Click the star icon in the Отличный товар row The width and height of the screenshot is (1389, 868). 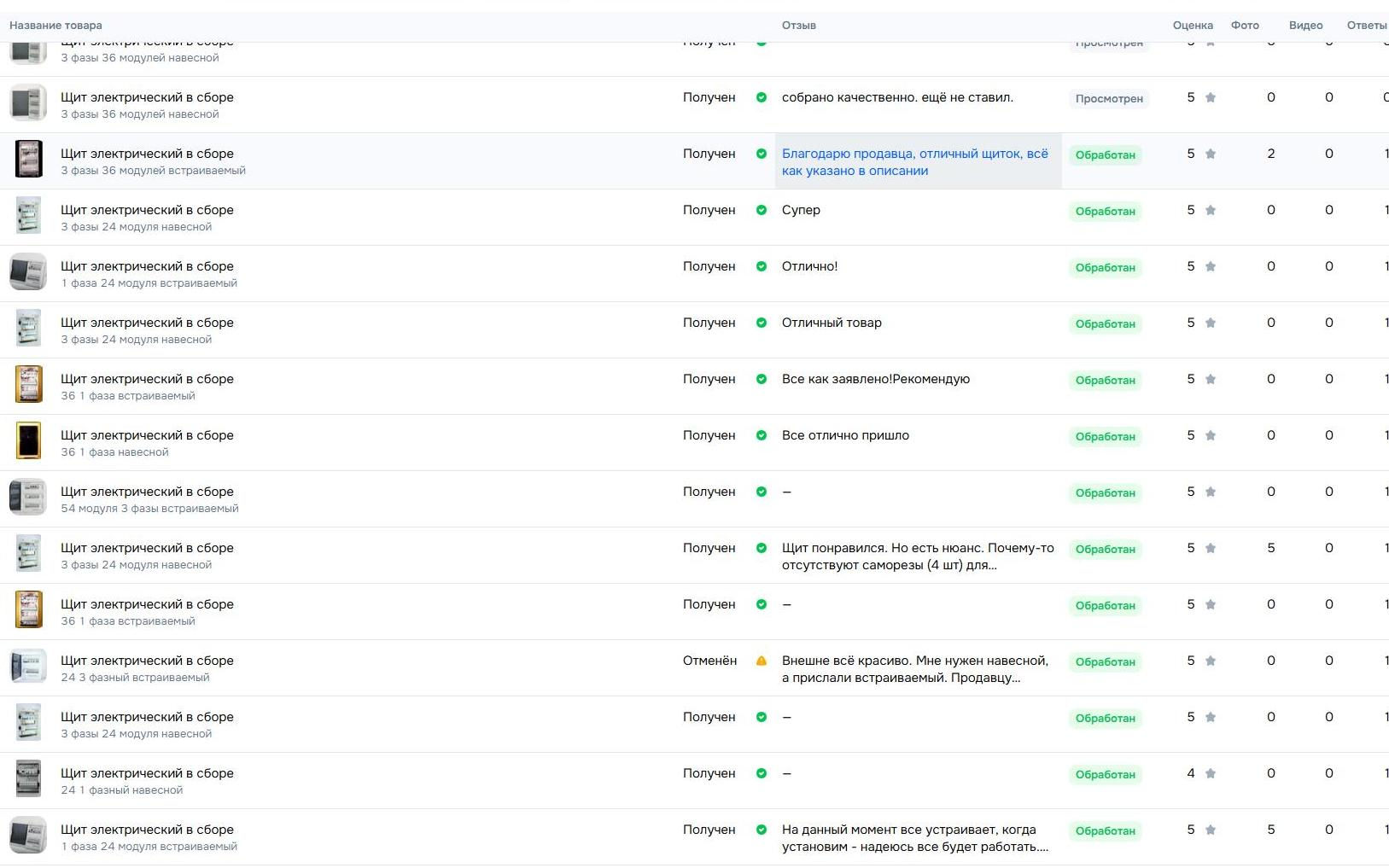pos(1210,323)
